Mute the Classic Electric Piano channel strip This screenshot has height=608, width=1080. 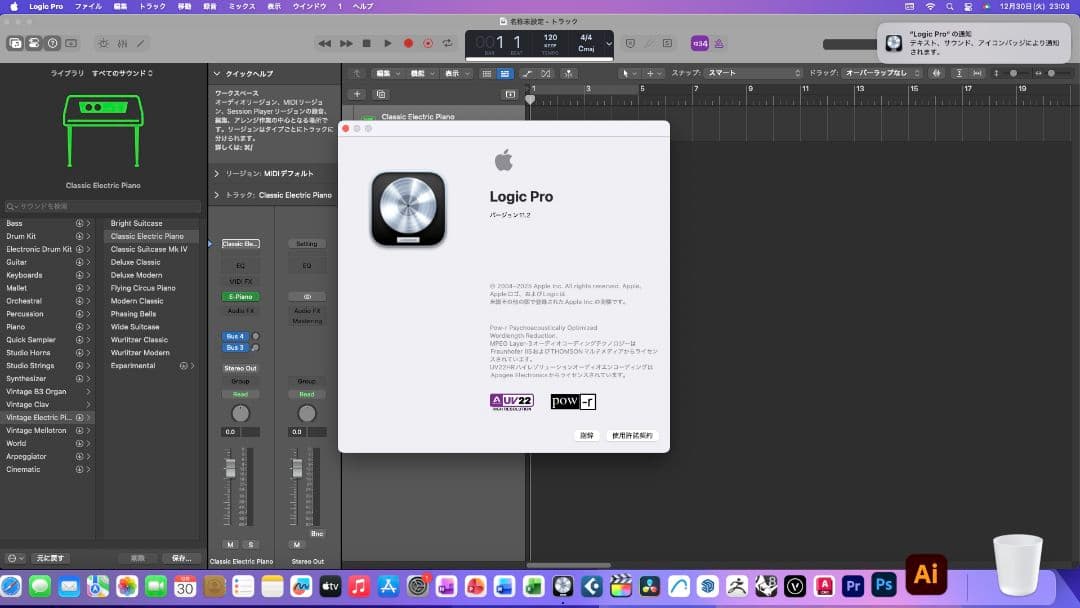point(229,543)
